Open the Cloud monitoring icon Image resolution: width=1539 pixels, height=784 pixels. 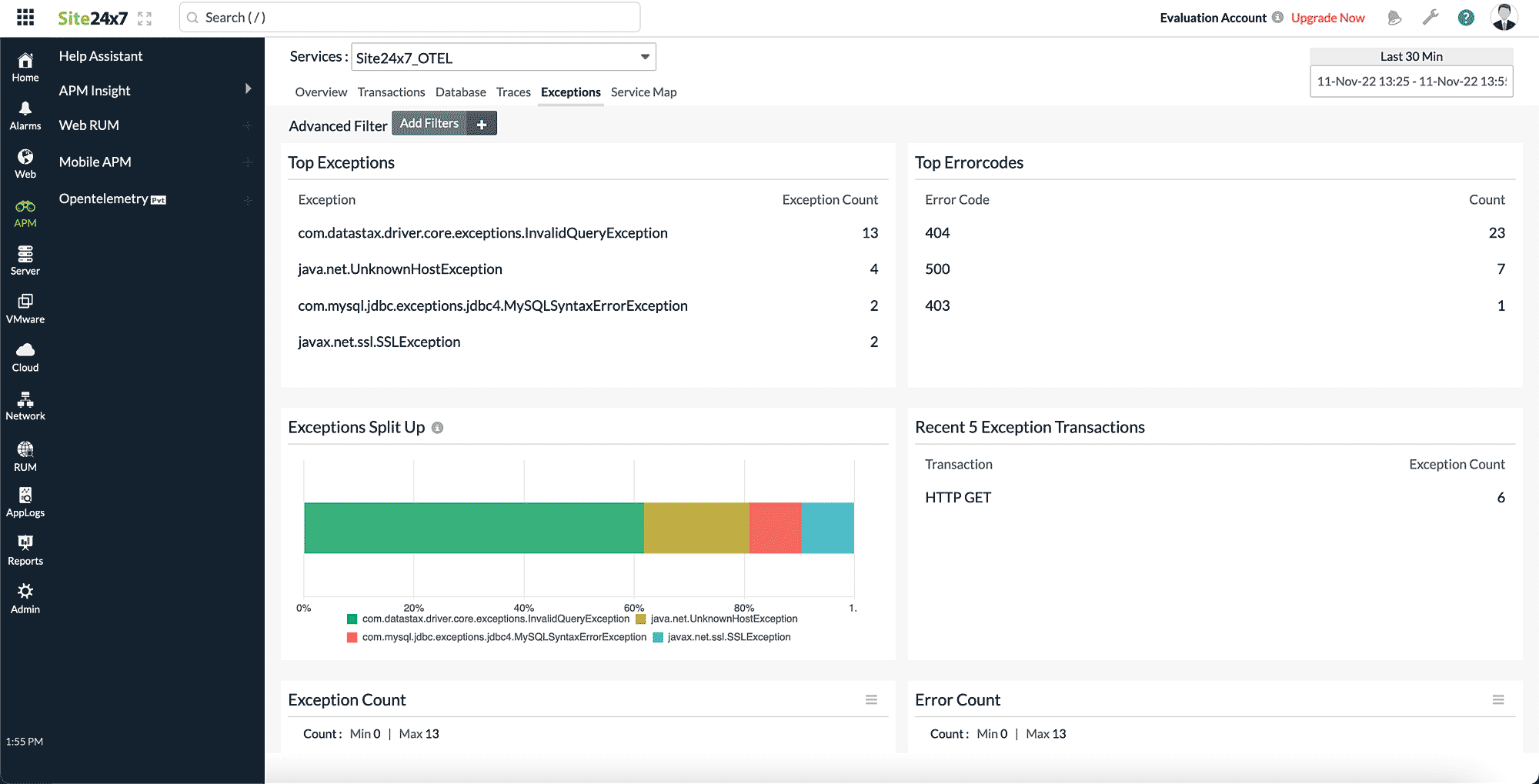25,352
